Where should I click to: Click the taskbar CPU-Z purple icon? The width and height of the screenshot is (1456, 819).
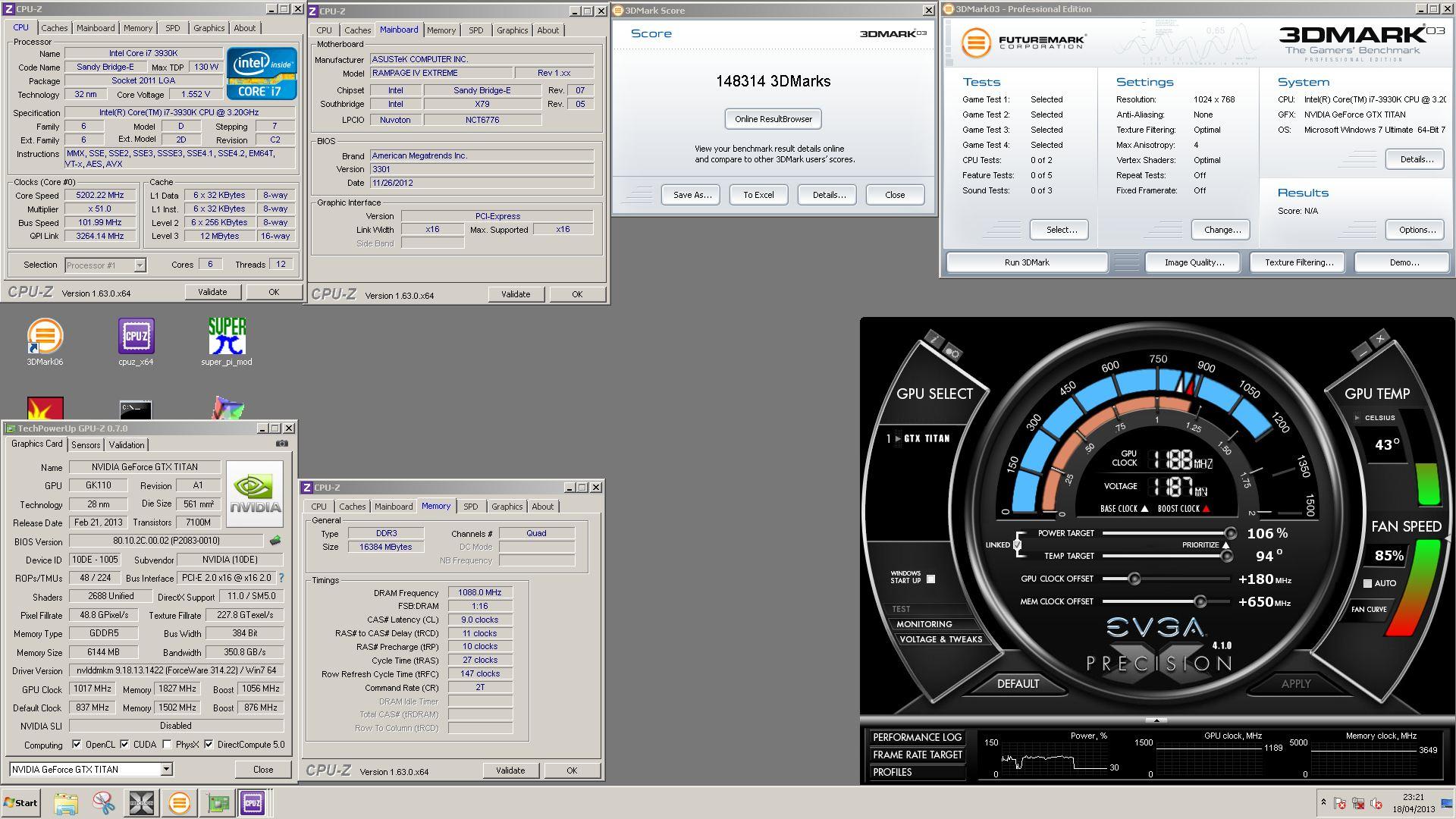[x=253, y=803]
